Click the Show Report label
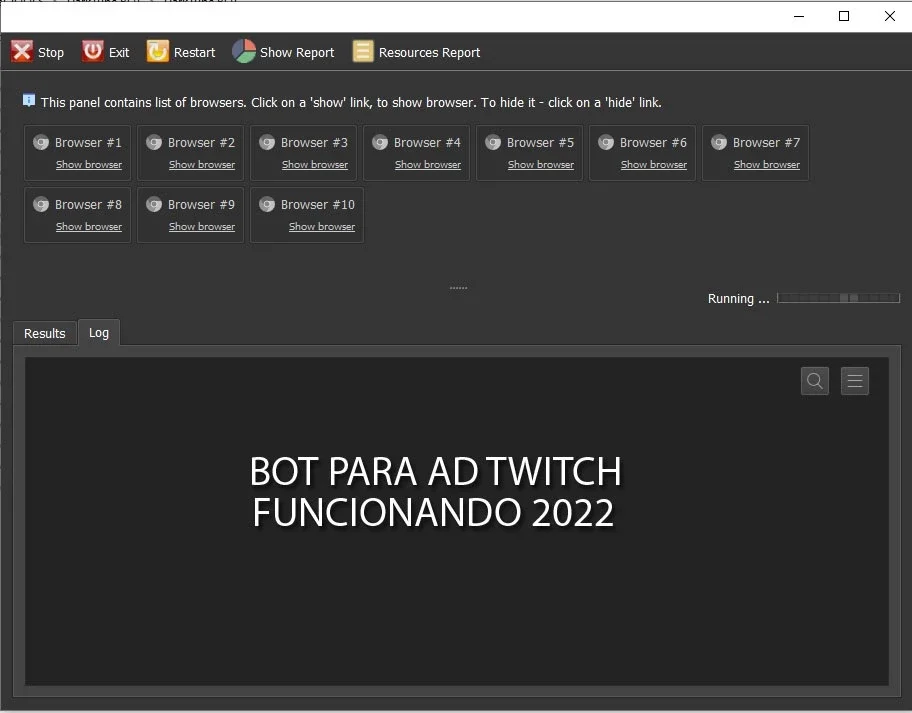 pyautogui.click(x=297, y=52)
